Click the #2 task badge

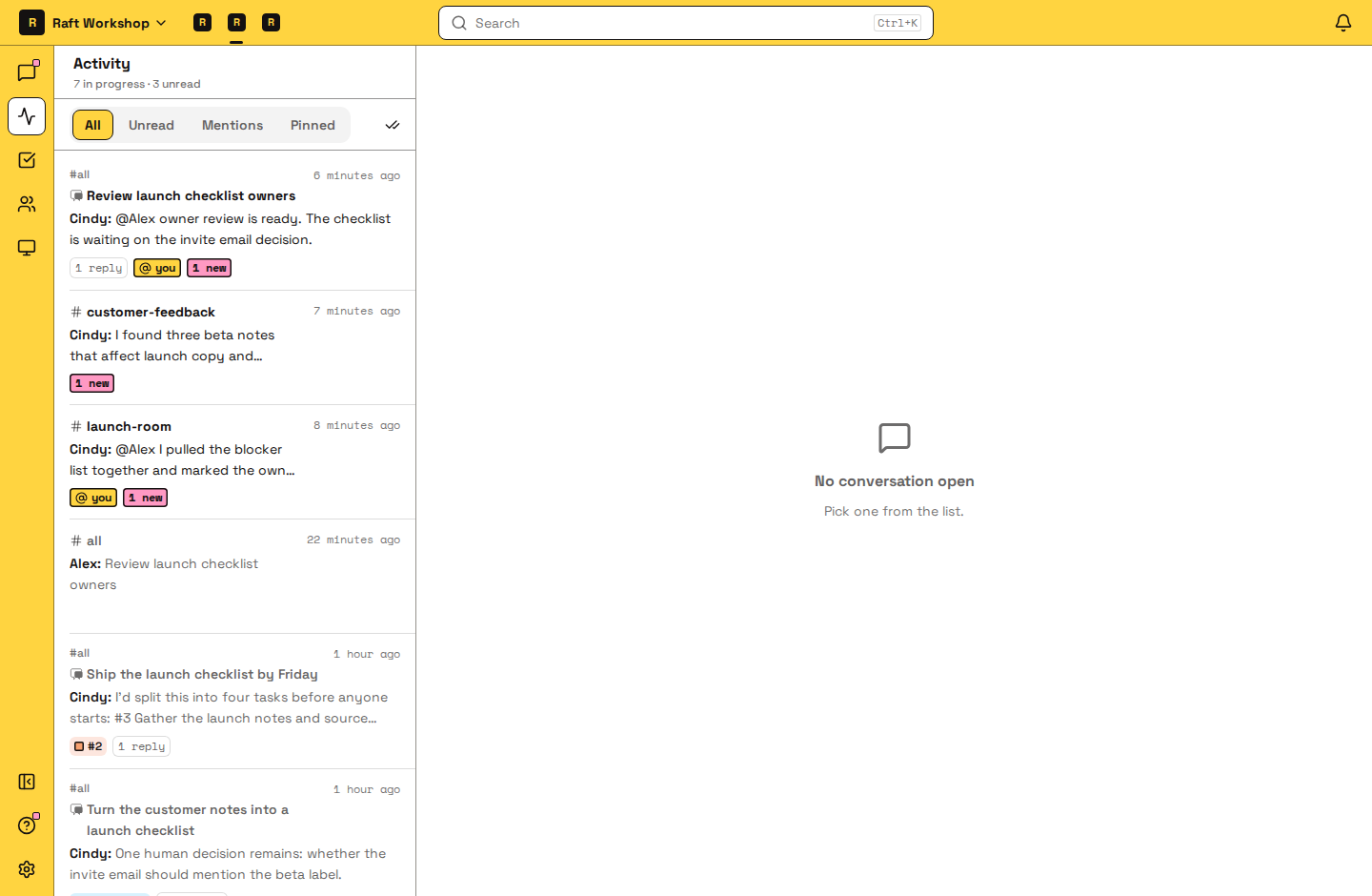[89, 746]
